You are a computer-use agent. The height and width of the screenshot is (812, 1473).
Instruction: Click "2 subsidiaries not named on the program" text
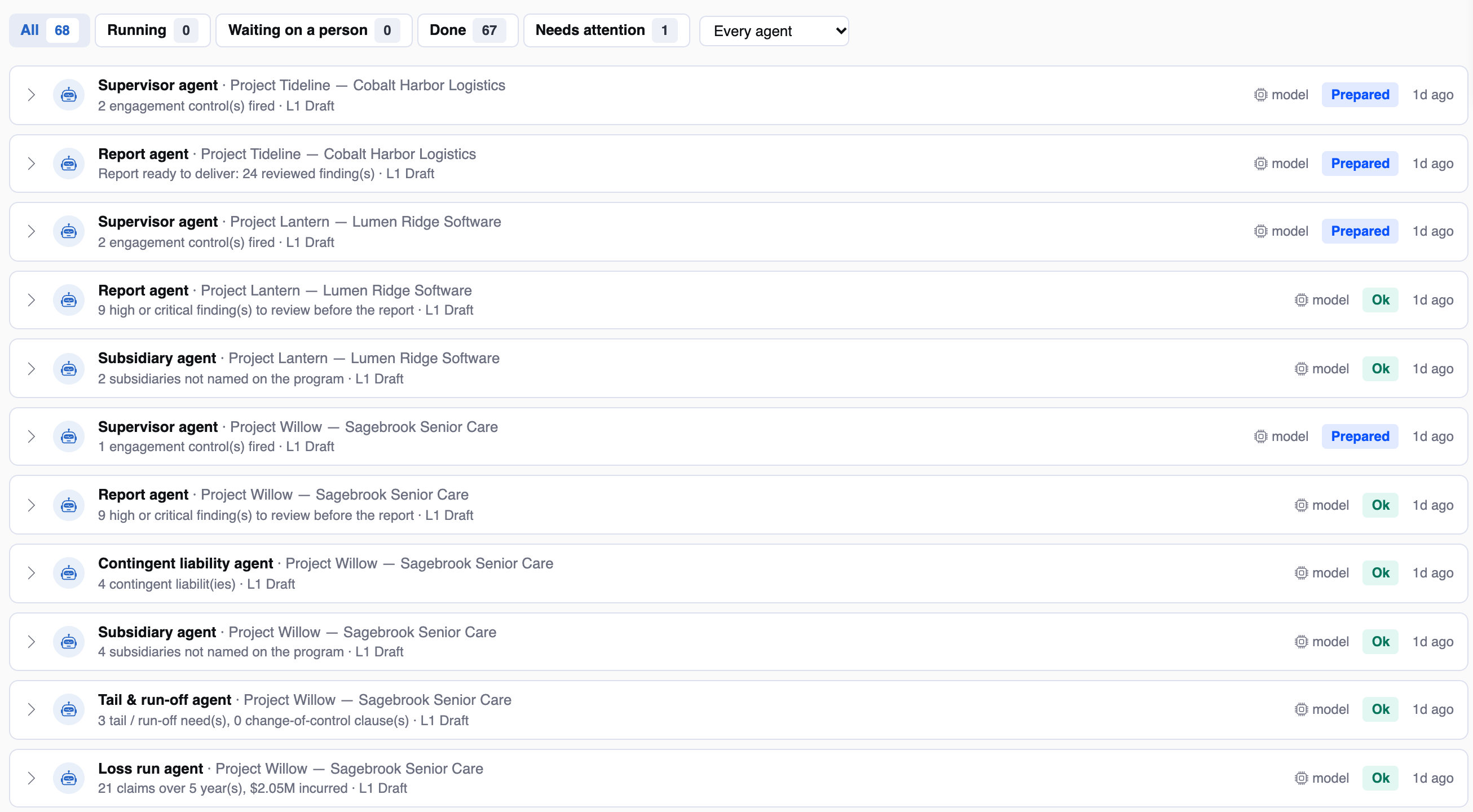(x=220, y=379)
